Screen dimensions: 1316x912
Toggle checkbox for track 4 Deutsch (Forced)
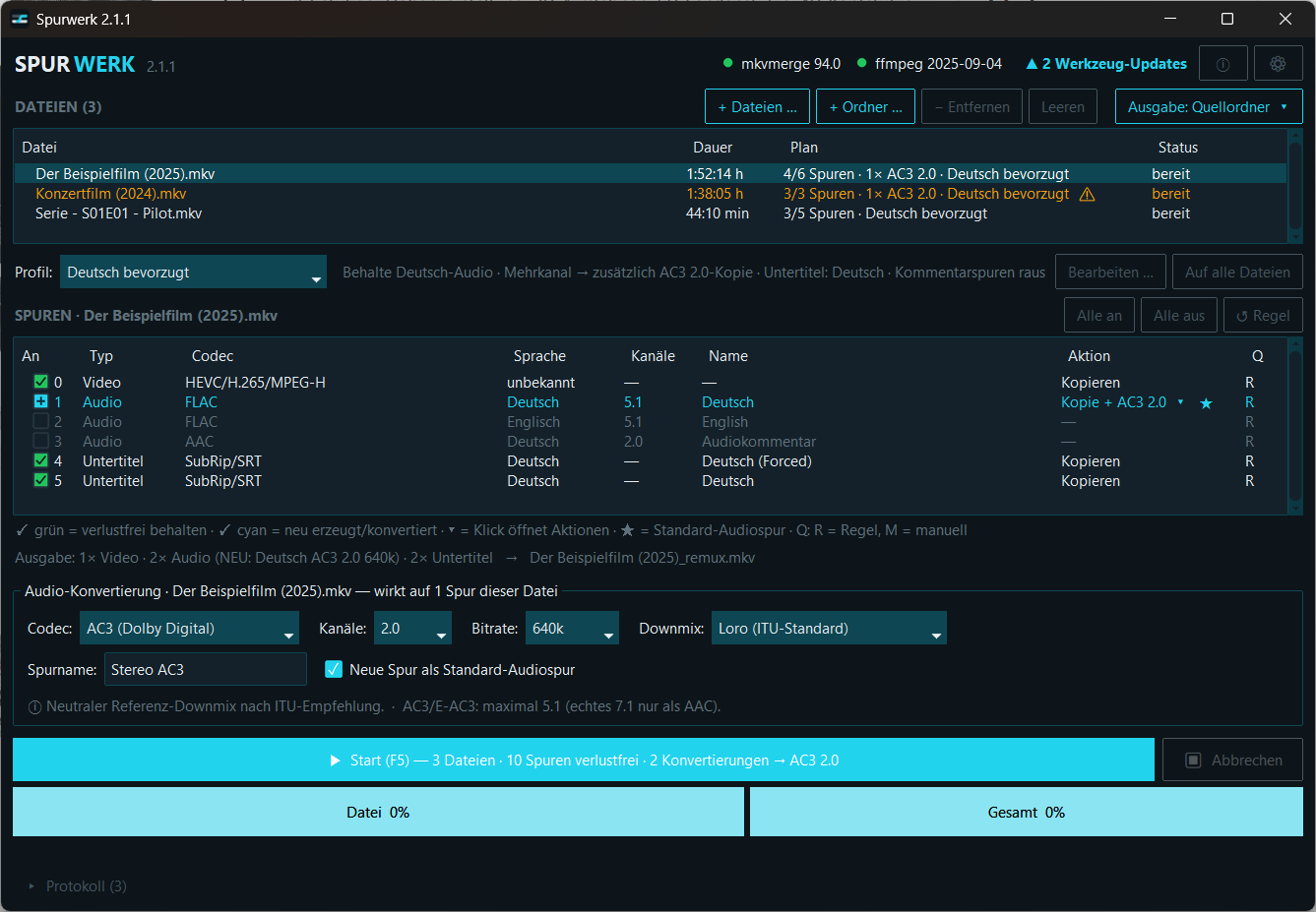[40, 460]
